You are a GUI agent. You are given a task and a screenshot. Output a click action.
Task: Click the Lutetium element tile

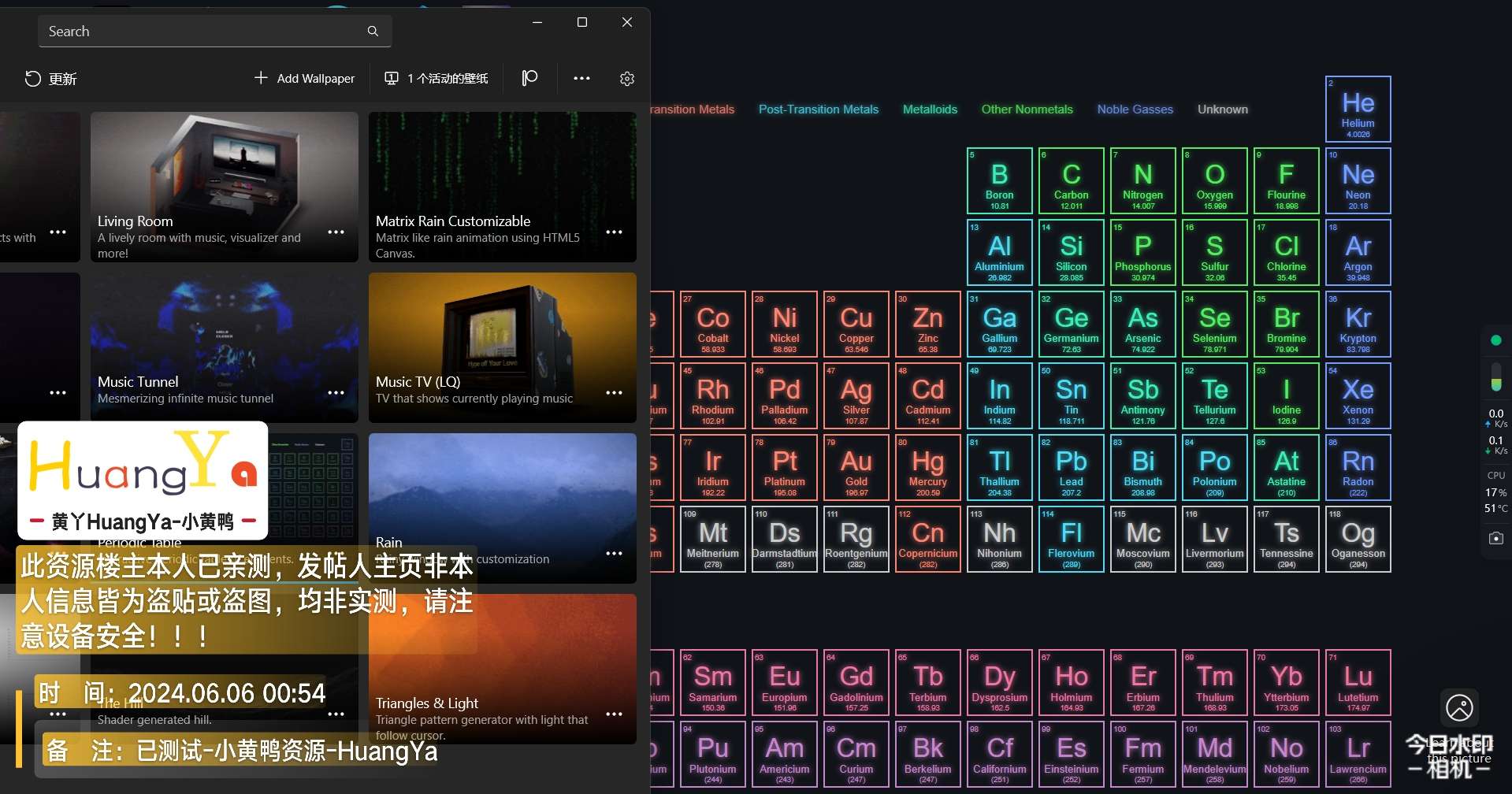point(1358,682)
